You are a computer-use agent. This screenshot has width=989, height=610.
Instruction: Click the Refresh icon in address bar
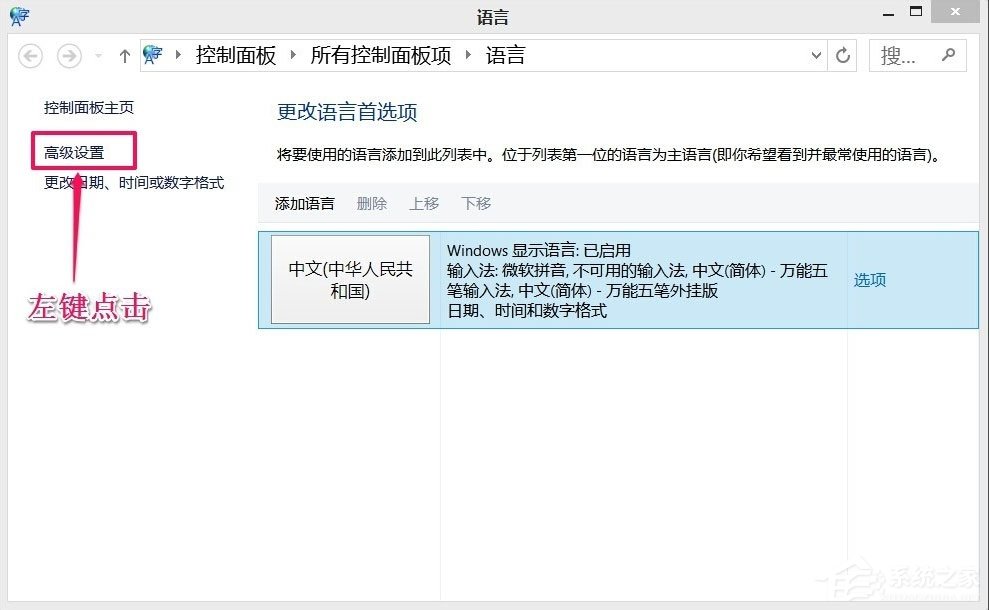(842, 55)
